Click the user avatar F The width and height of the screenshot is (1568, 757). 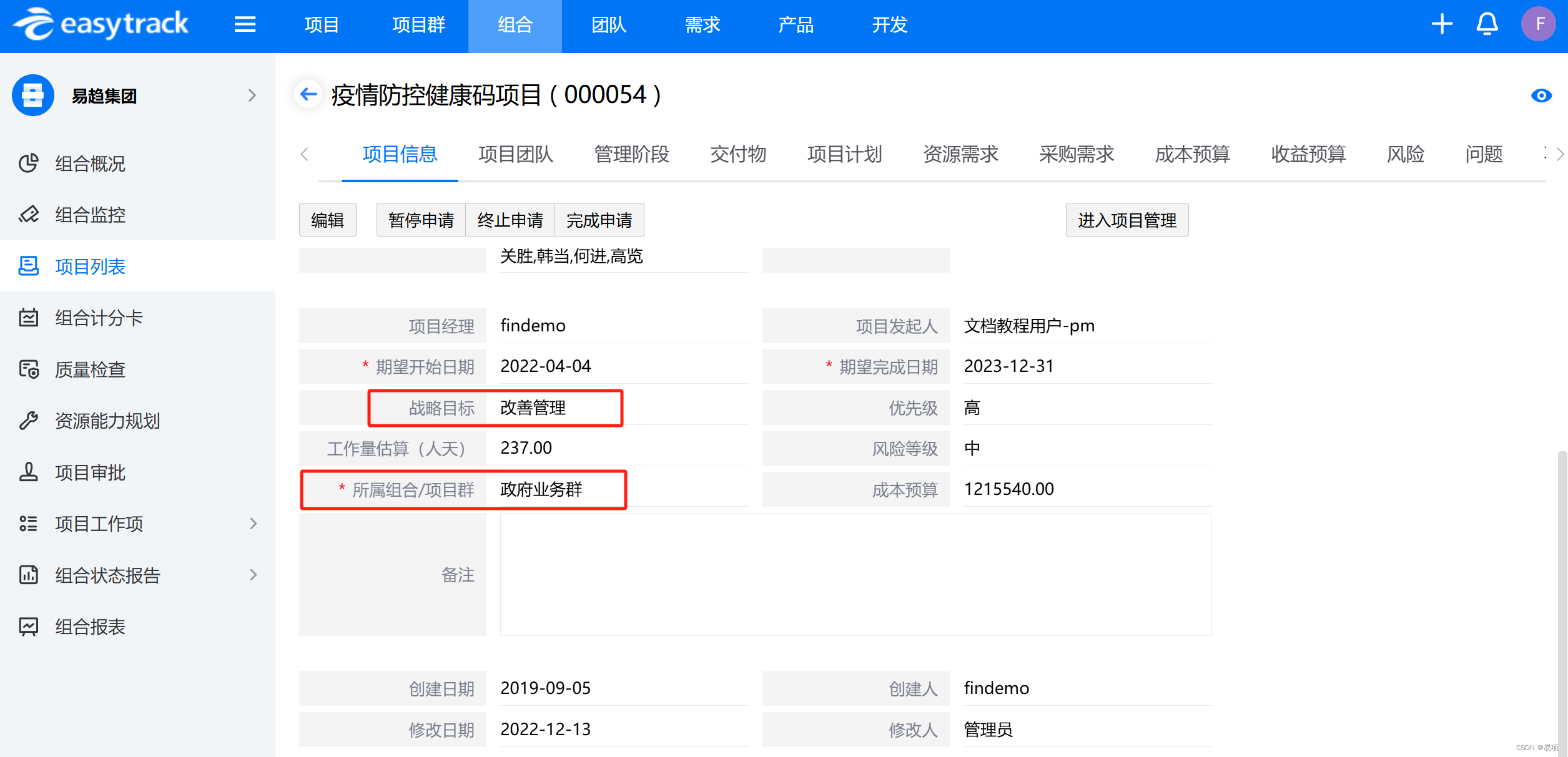pos(1539,25)
